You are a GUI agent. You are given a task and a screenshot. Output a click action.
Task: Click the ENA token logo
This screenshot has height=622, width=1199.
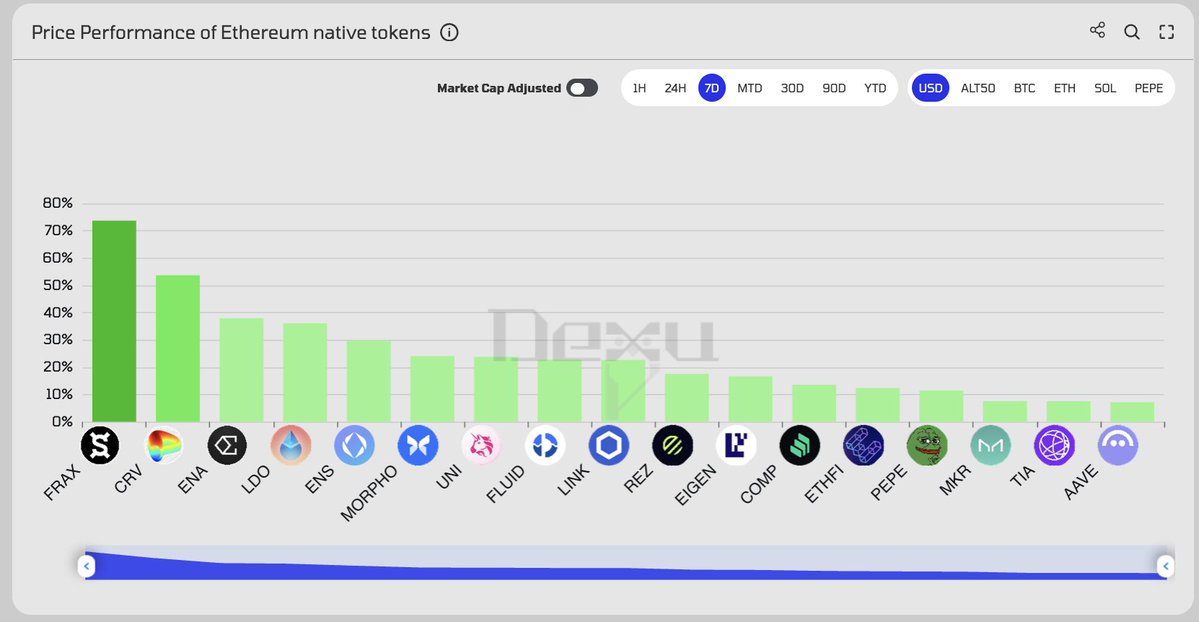(x=227, y=445)
